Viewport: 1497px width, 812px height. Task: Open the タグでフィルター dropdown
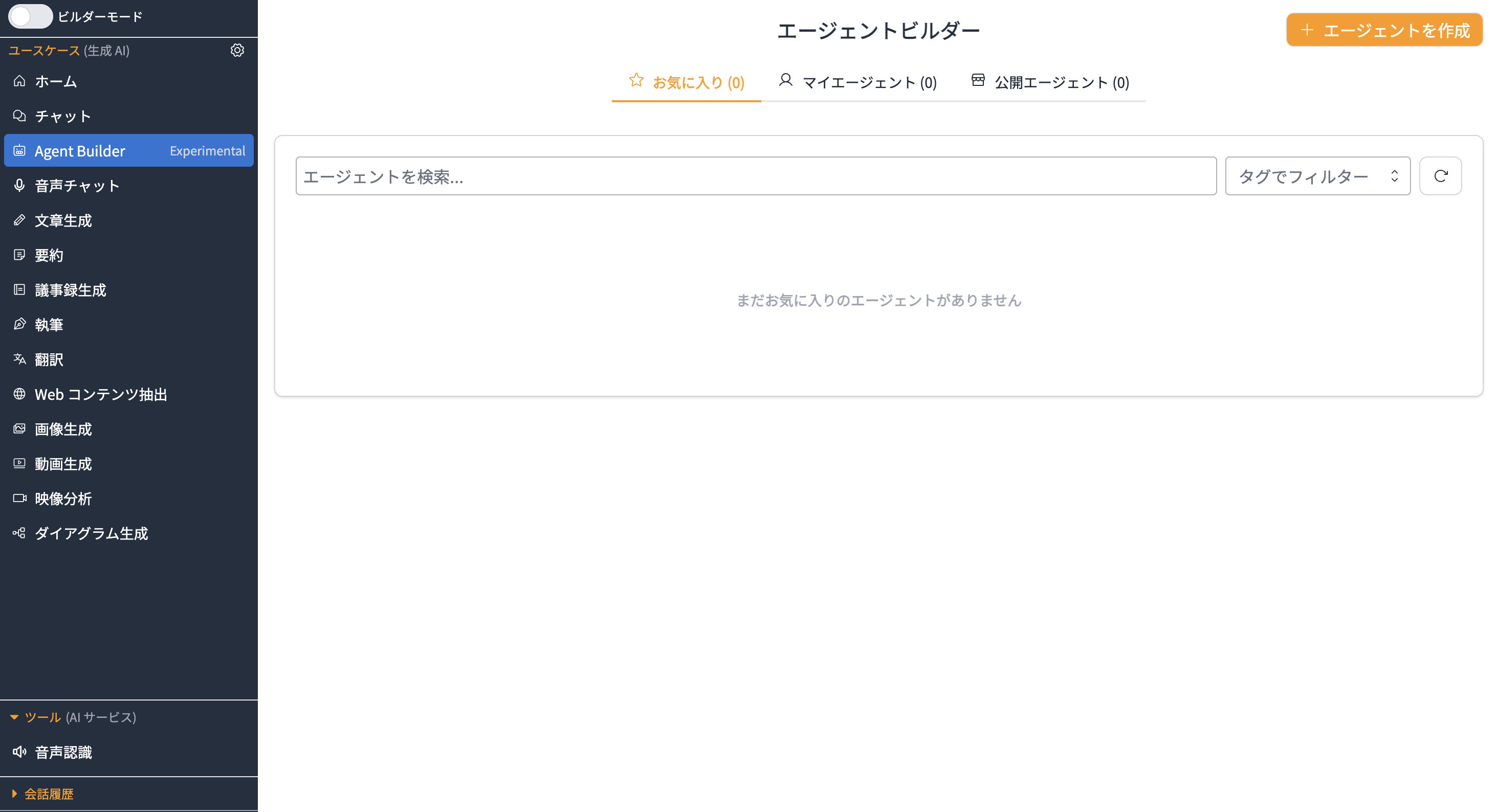(1317, 175)
